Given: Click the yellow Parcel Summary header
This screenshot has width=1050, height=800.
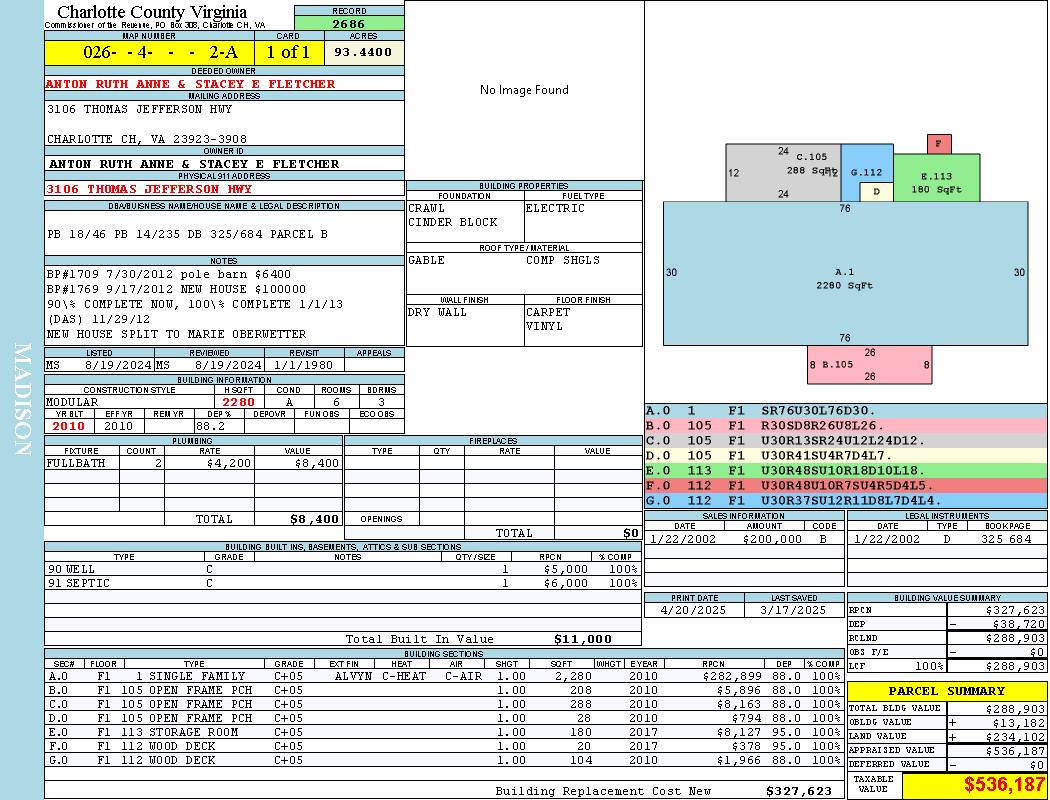Looking at the screenshot, I should 946,691.
